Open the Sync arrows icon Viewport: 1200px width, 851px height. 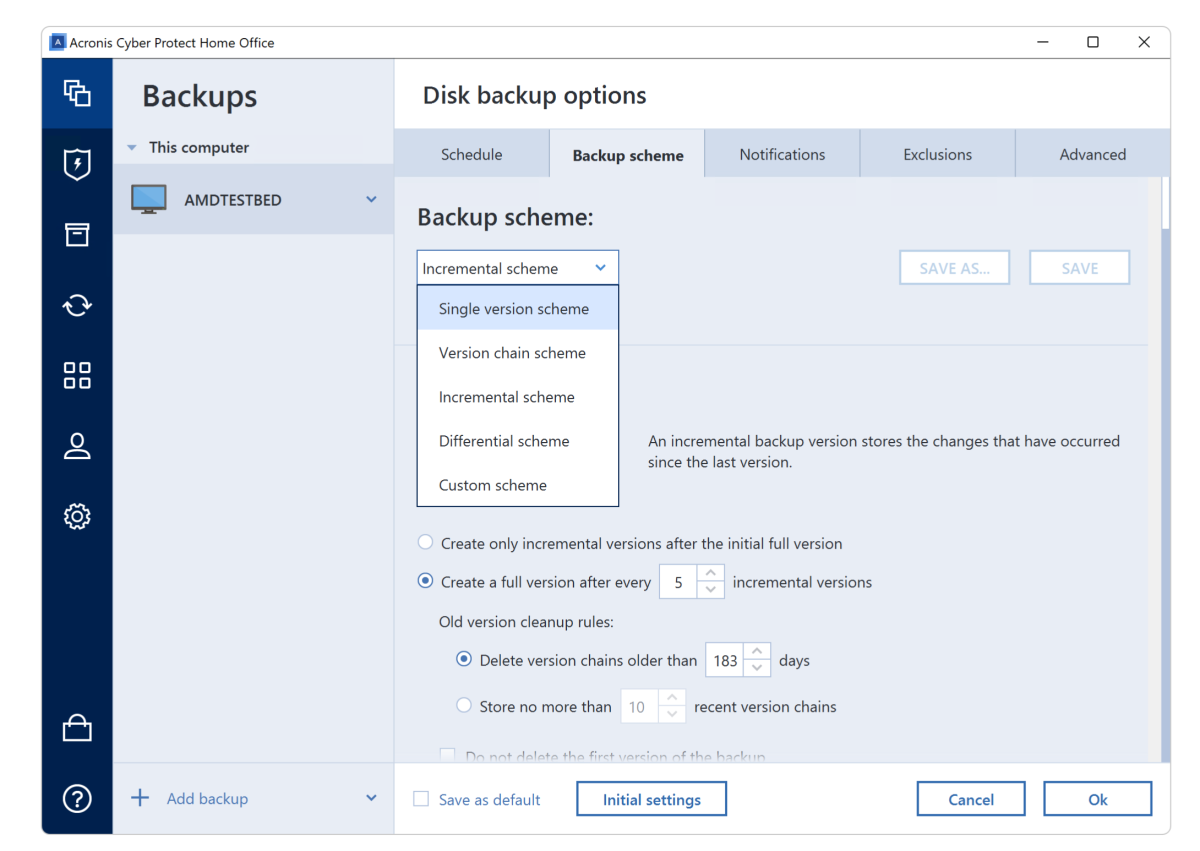[77, 305]
